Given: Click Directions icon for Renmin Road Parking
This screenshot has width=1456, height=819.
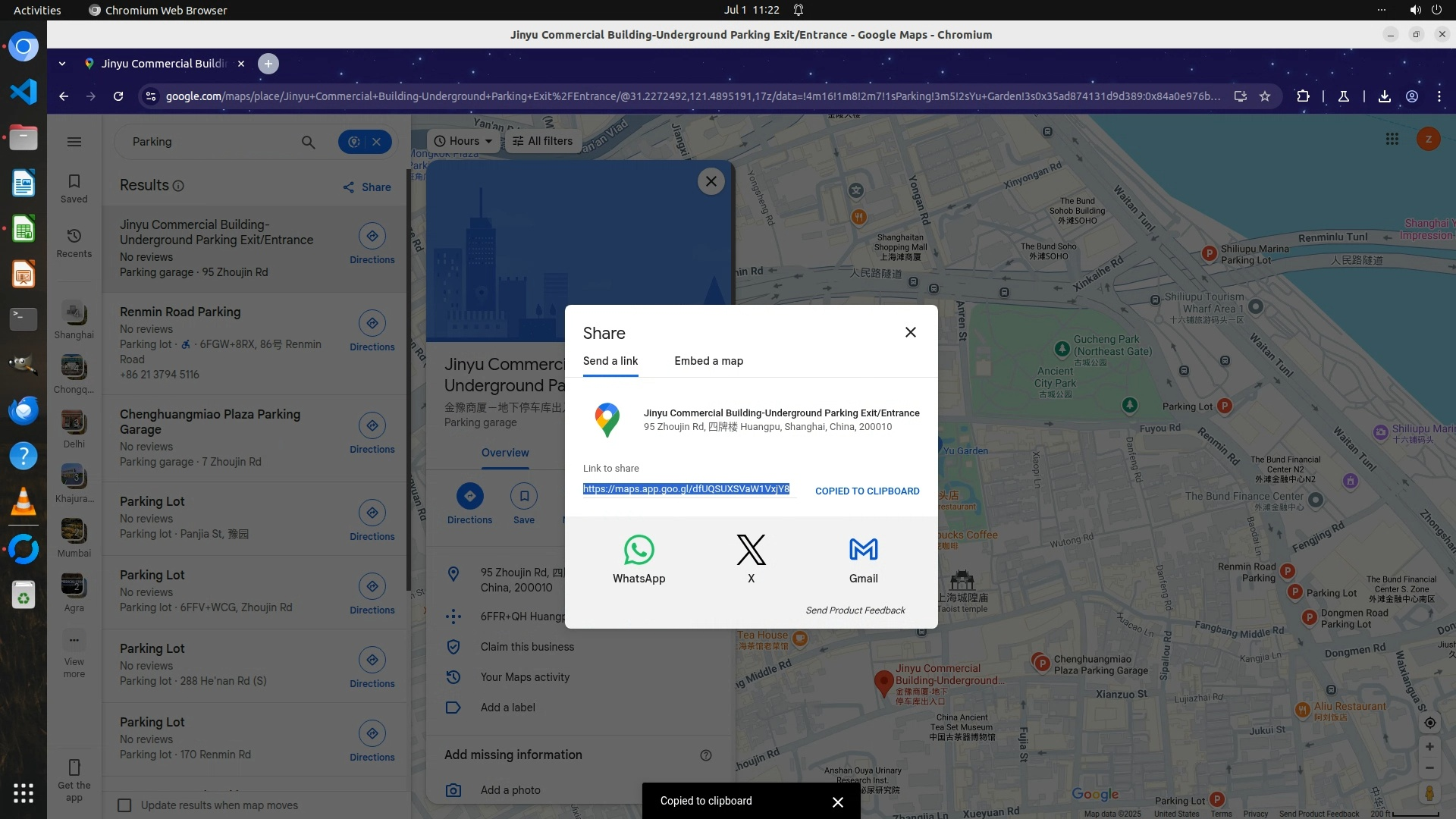Looking at the screenshot, I should 372,324.
